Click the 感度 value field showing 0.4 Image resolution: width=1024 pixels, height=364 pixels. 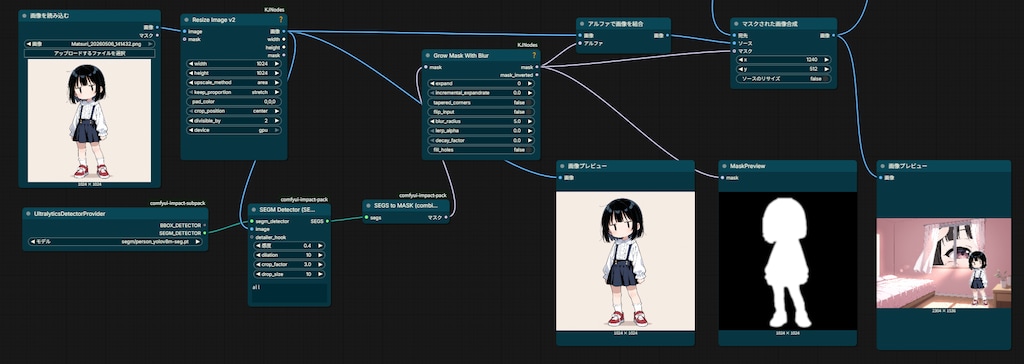coord(289,245)
